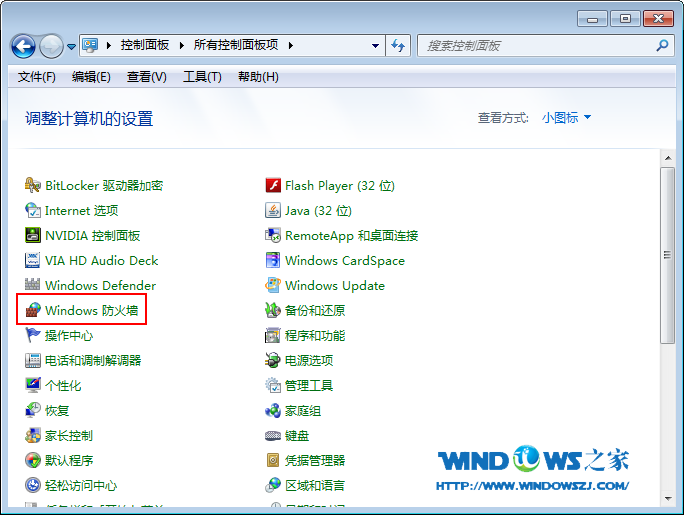Close the Control Panel window
This screenshot has height=515, width=684.
pyautogui.click(x=658, y=19)
